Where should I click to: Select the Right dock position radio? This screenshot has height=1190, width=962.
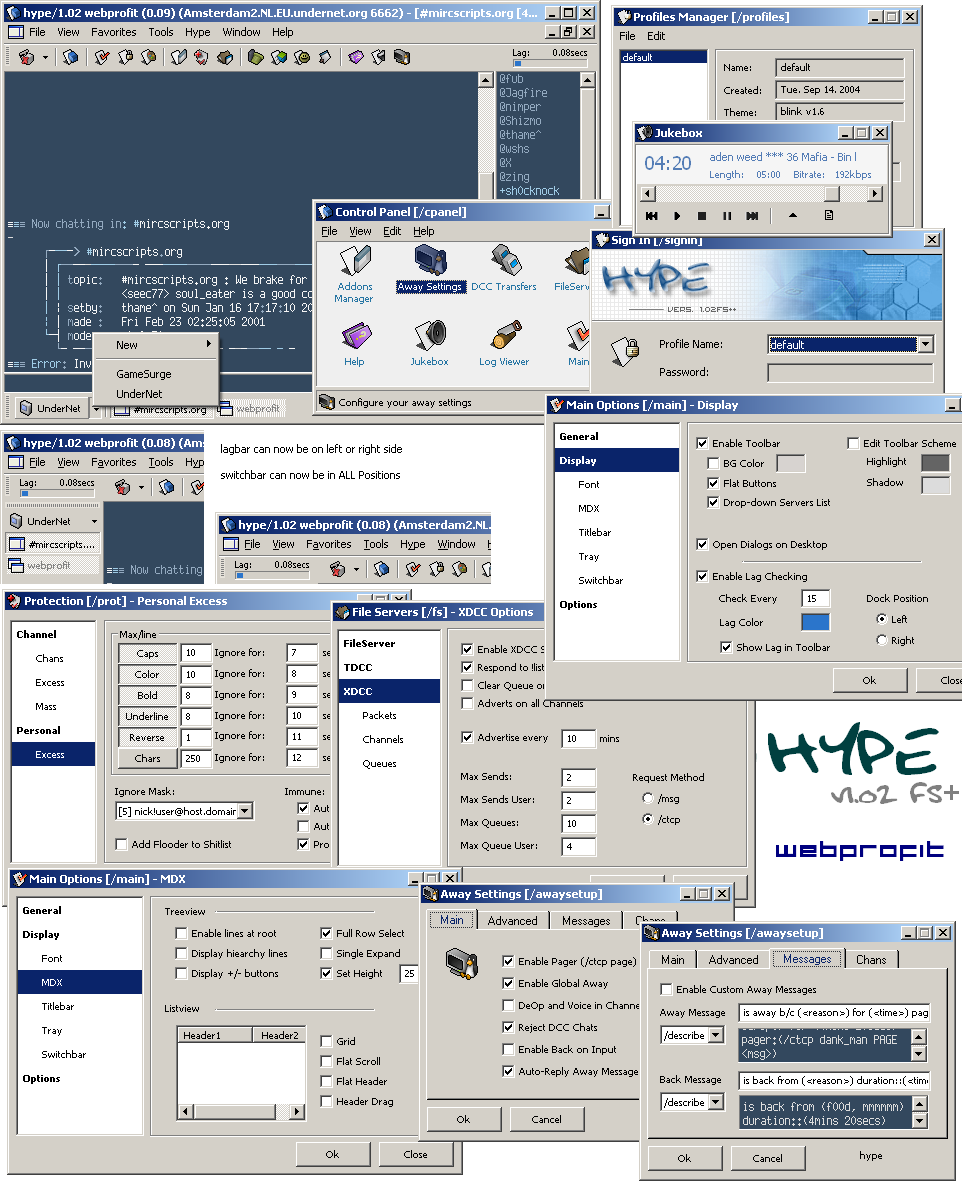point(882,640)
